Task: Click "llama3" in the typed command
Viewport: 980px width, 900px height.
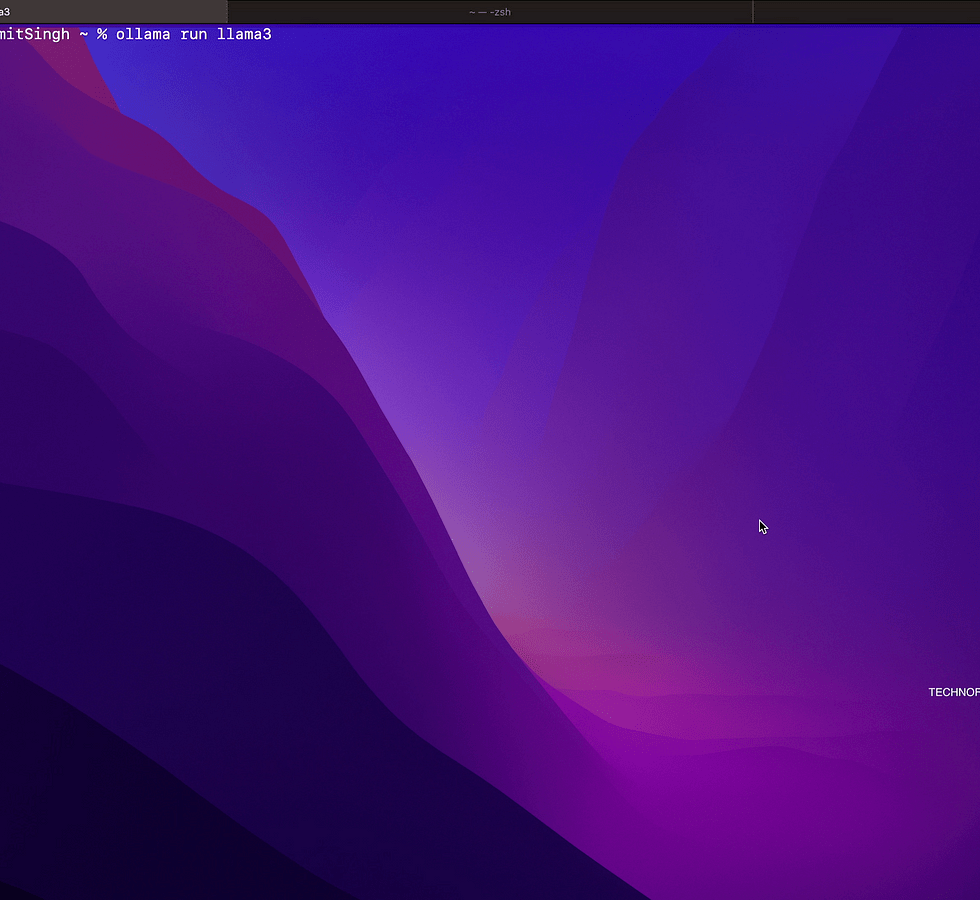Action: point(244,34)
